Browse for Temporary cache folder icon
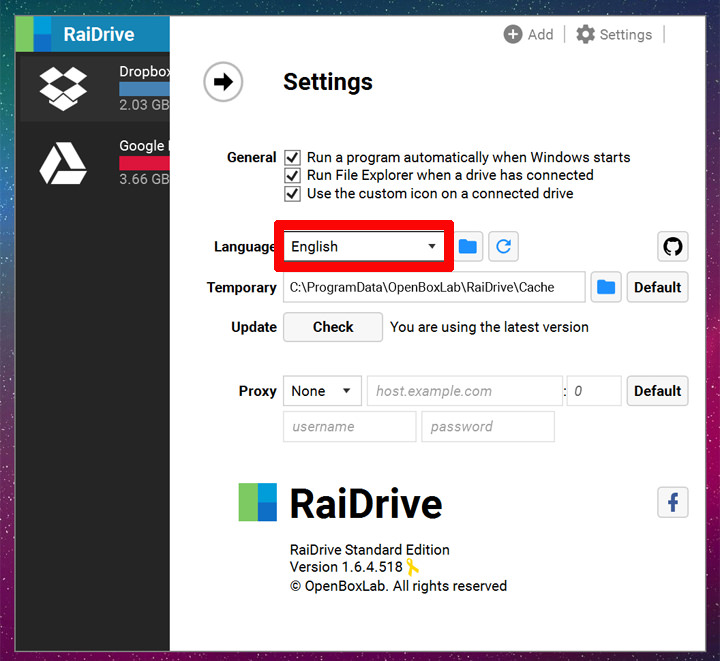The width and height of the screenshot is (720, 661). 606,287
